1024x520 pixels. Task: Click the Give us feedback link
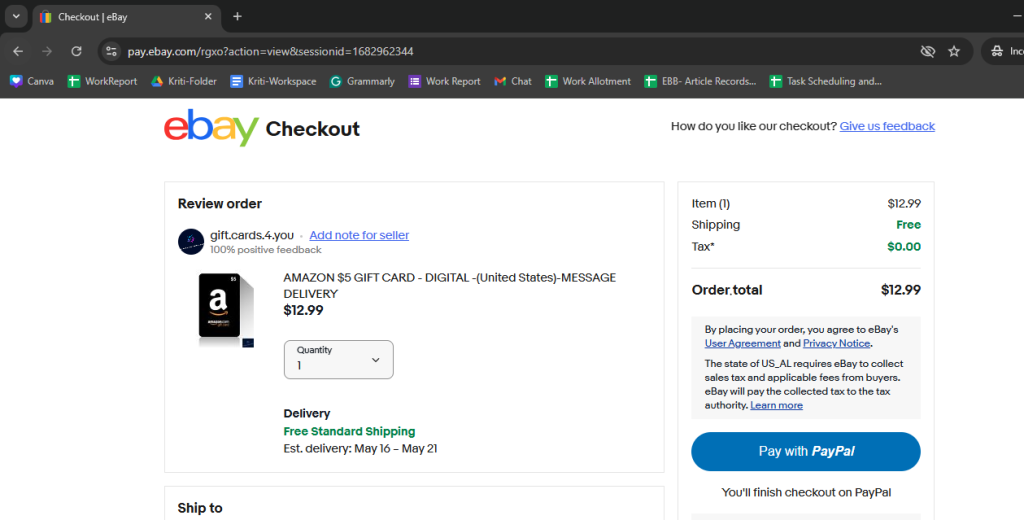(x=887, y=126)
